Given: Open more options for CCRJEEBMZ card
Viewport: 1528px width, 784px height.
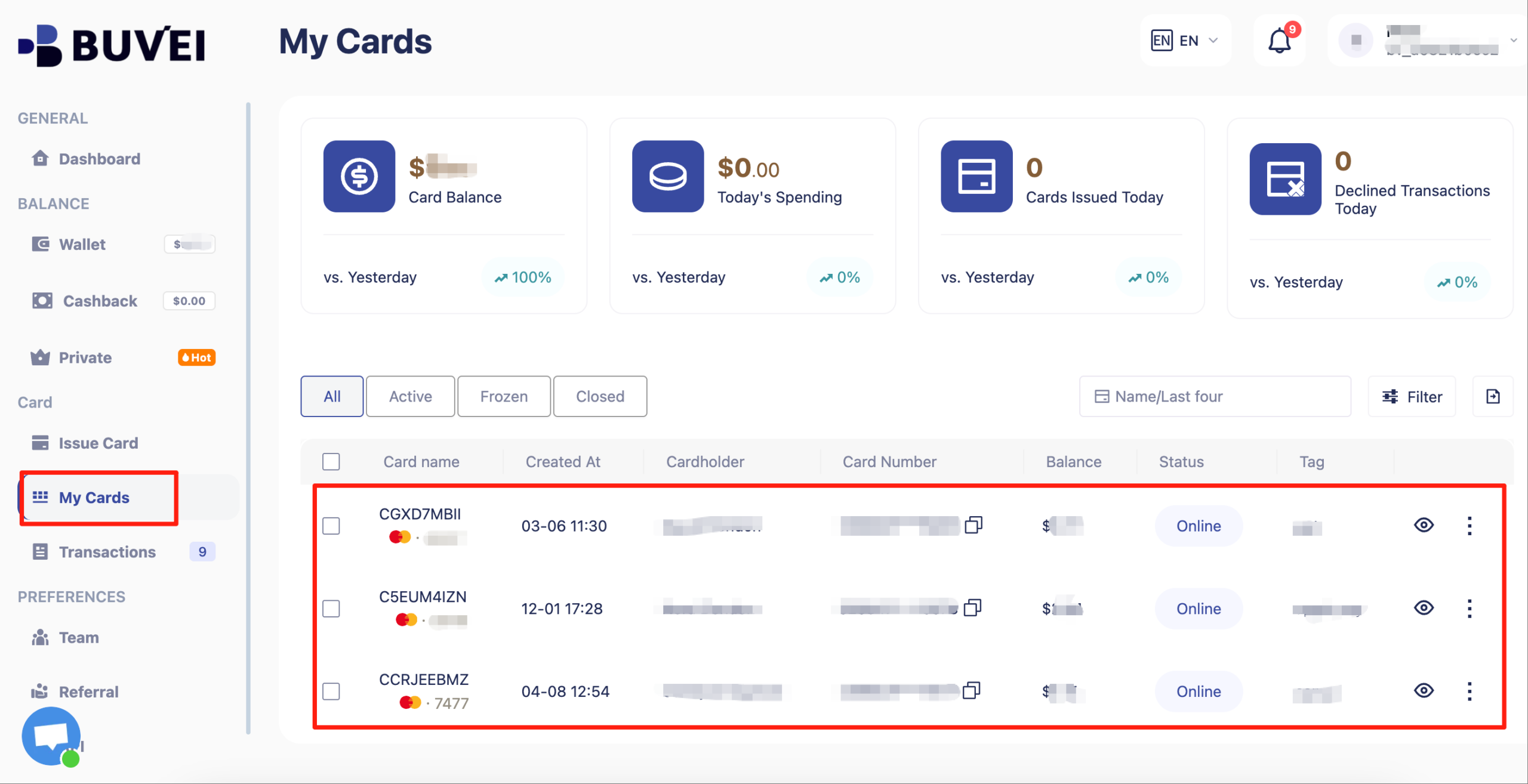Looking at the screenshot, I should click(1470, 691).
